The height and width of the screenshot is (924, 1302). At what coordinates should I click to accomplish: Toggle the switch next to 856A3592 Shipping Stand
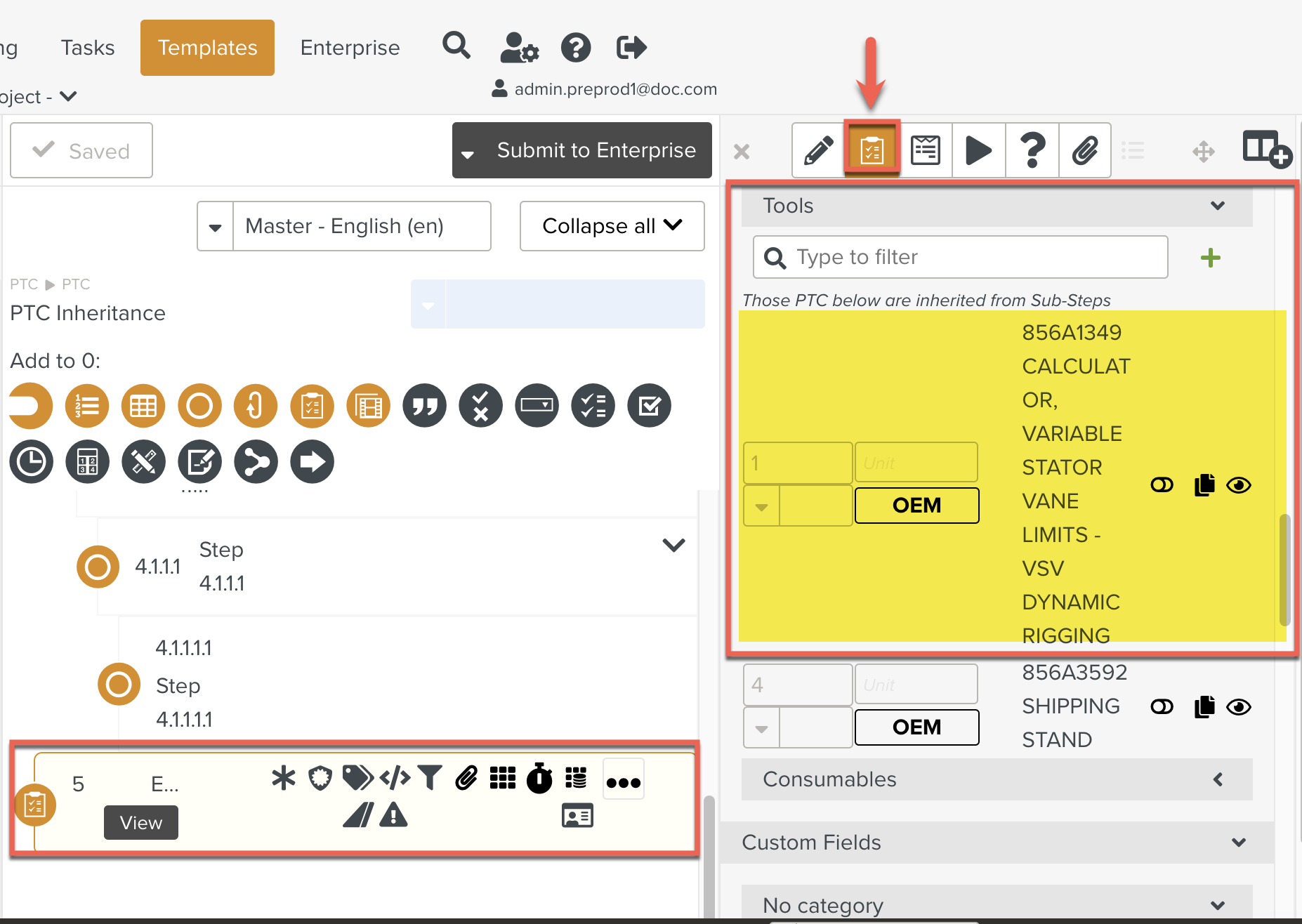pos(1162,707)
